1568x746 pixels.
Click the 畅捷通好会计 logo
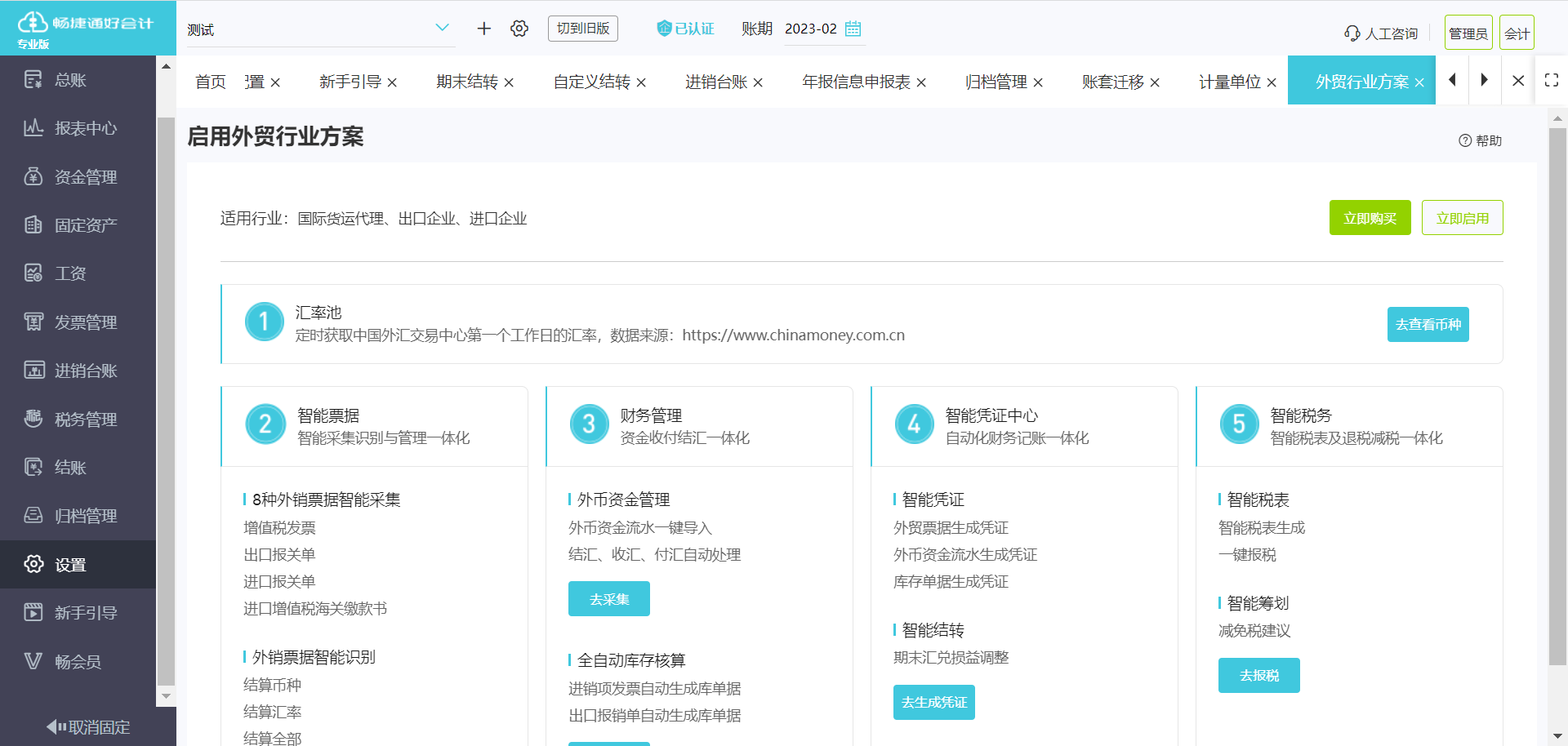(x=88, y=29)
